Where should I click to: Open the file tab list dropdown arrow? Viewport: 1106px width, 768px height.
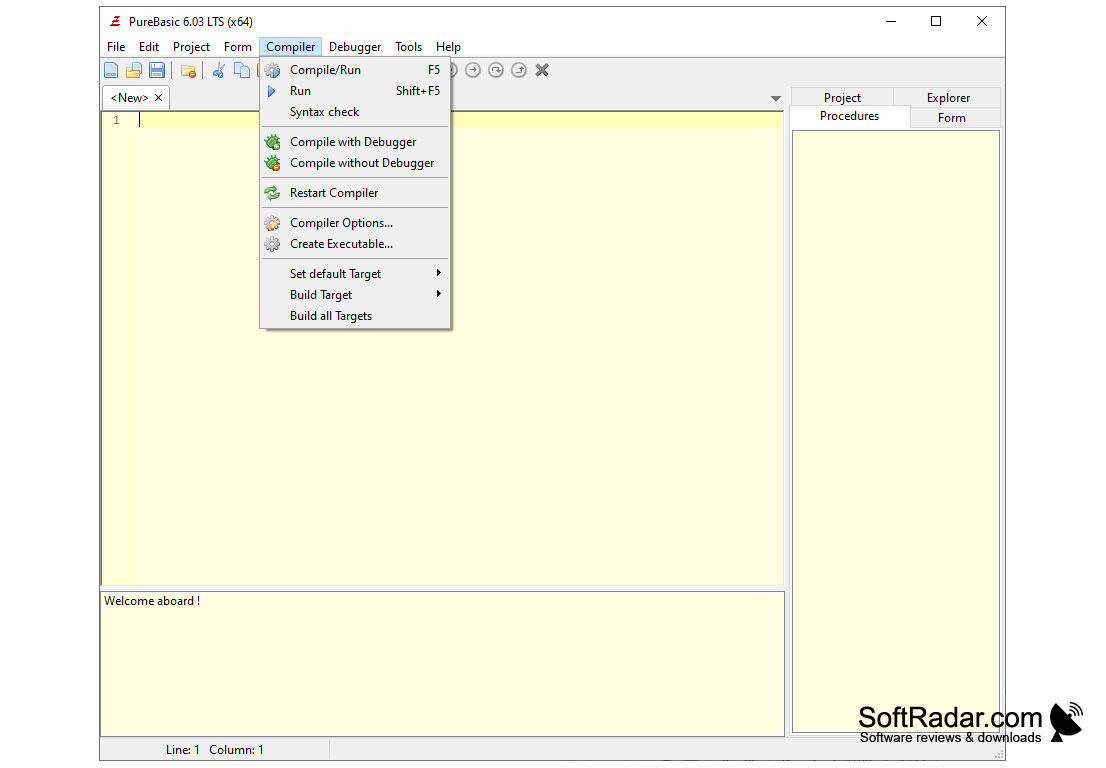[776, 99]
